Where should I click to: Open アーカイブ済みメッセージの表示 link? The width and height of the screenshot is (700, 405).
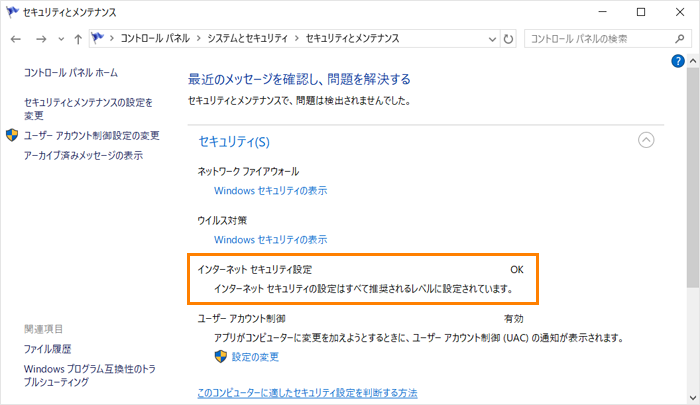coord(83,155)
